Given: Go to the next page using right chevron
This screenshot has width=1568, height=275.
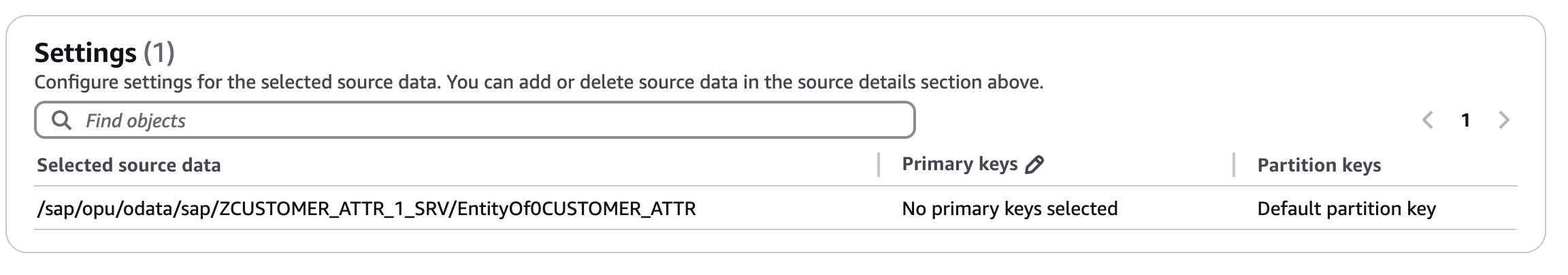Looking at the screenshot, I should [1504, 120].
